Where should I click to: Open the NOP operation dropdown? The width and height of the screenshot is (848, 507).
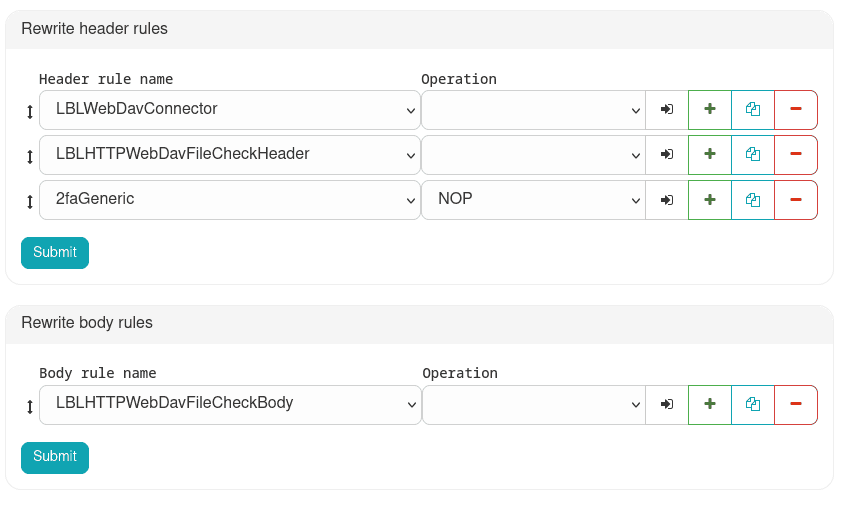[533, 200]
